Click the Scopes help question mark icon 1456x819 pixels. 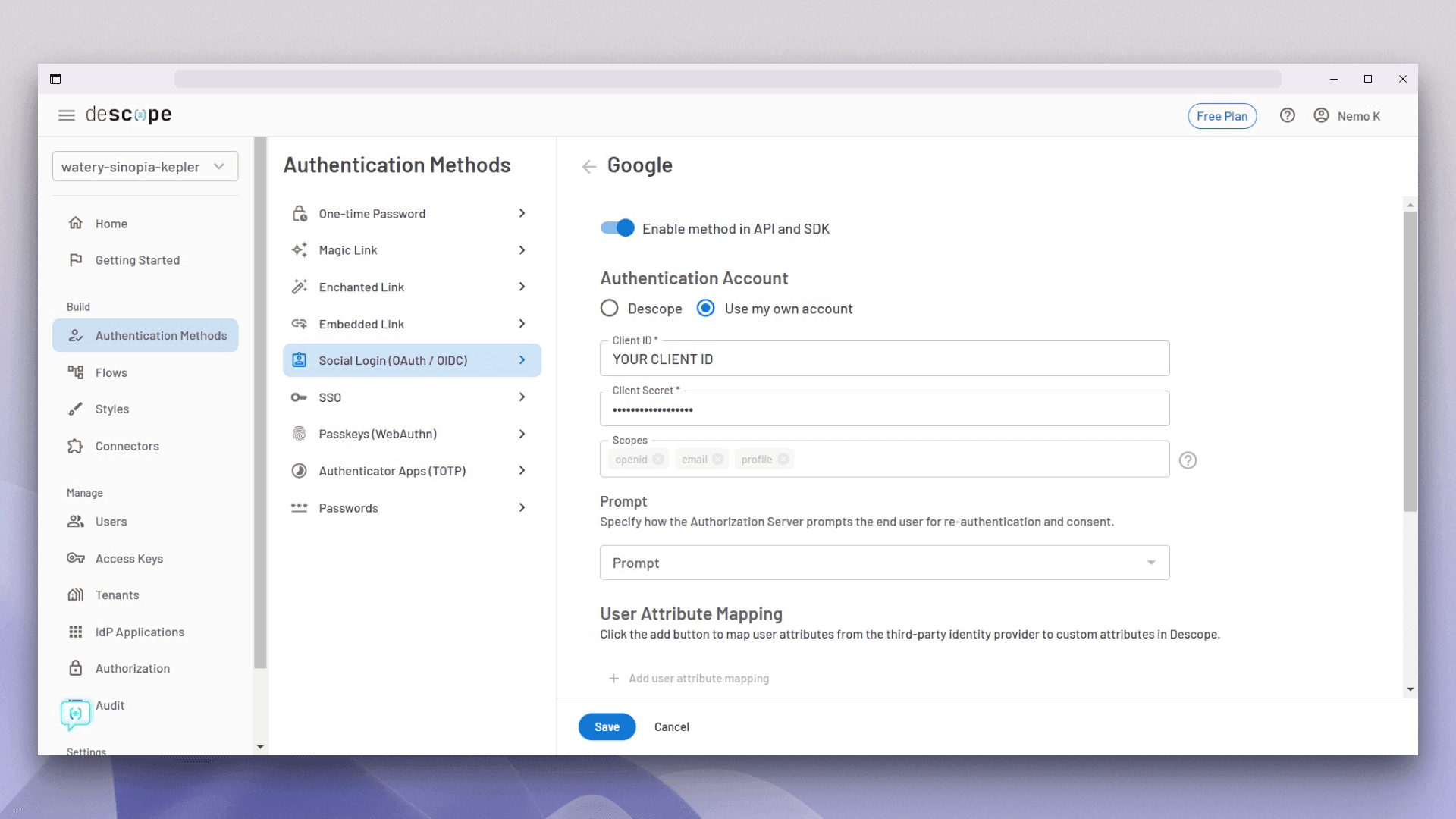pyautogui.click(x=1188, y=460)
